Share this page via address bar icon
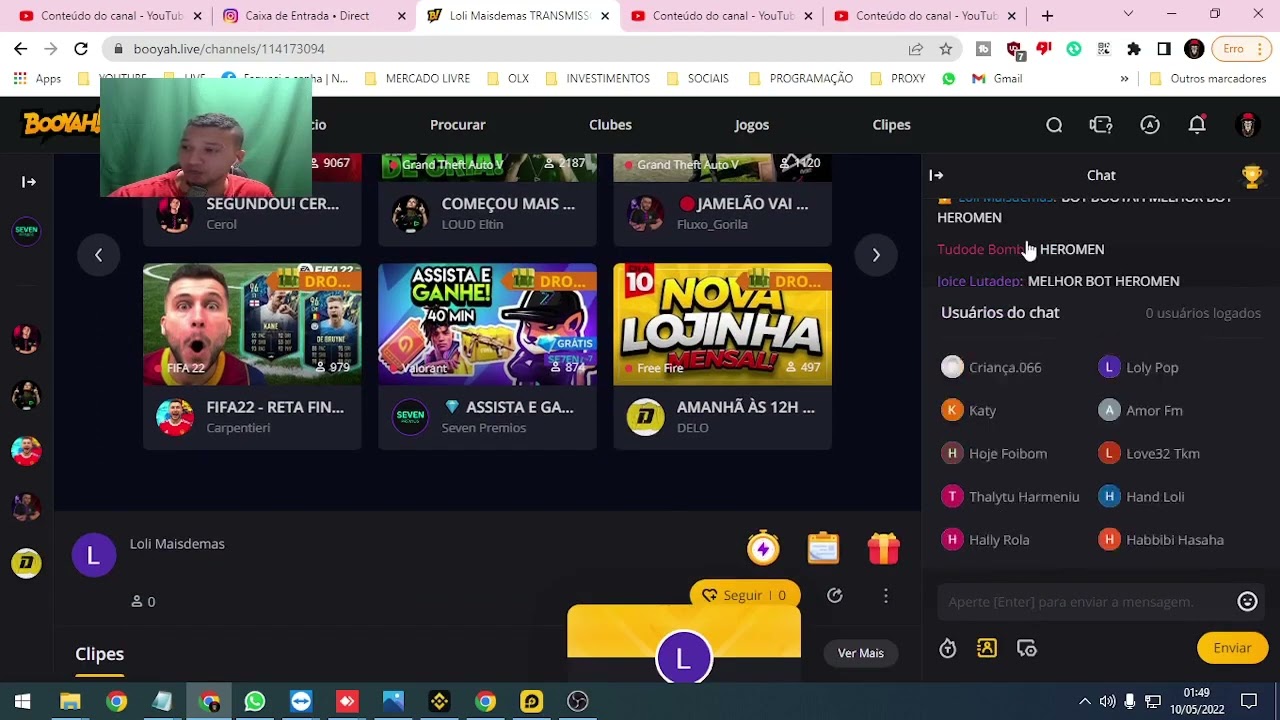The height and width of the screenshot is (720, 1280). pyautogui.click(x=916, y=48)
